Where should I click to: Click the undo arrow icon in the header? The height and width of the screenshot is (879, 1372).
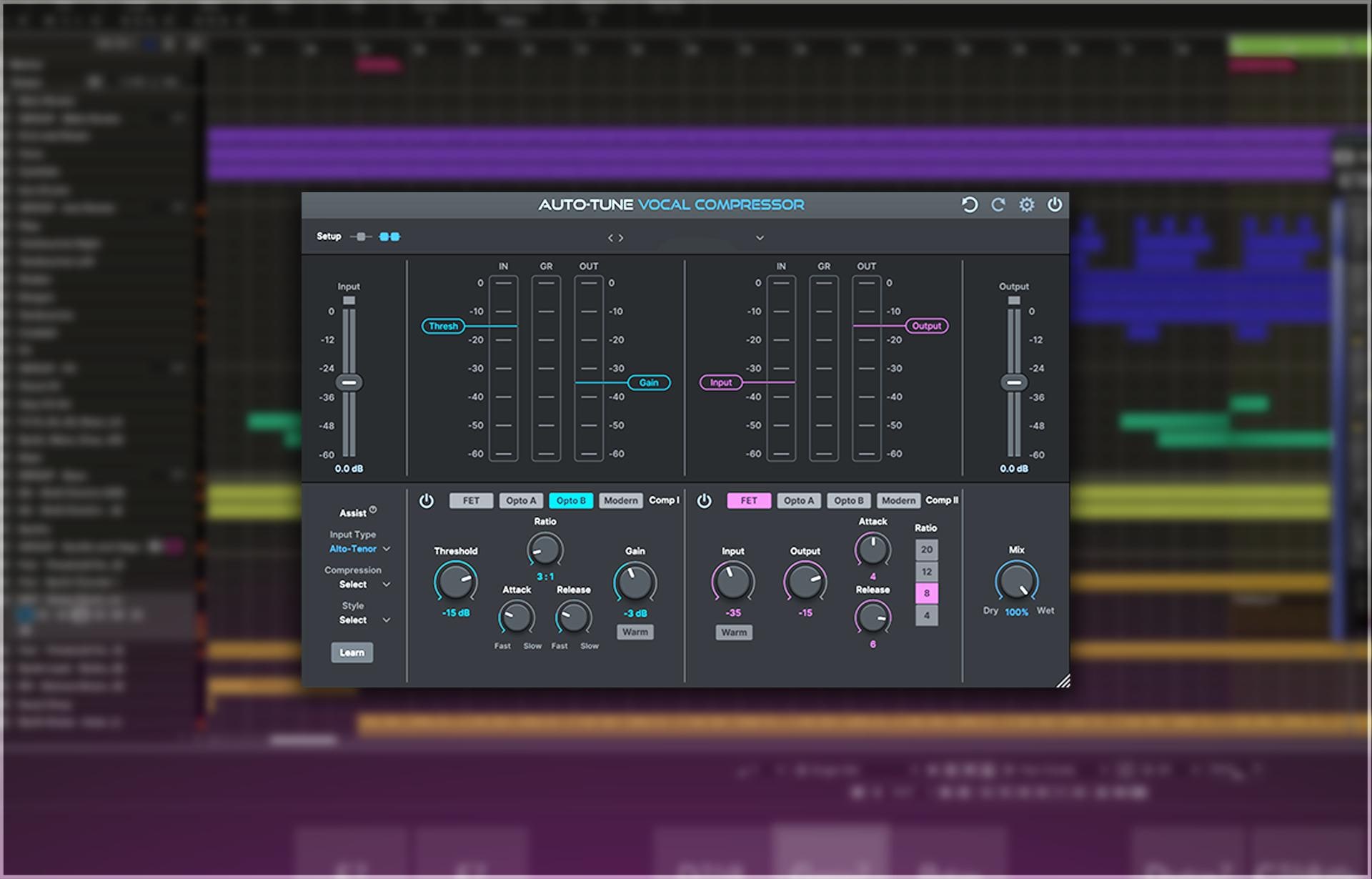(969, 205)
